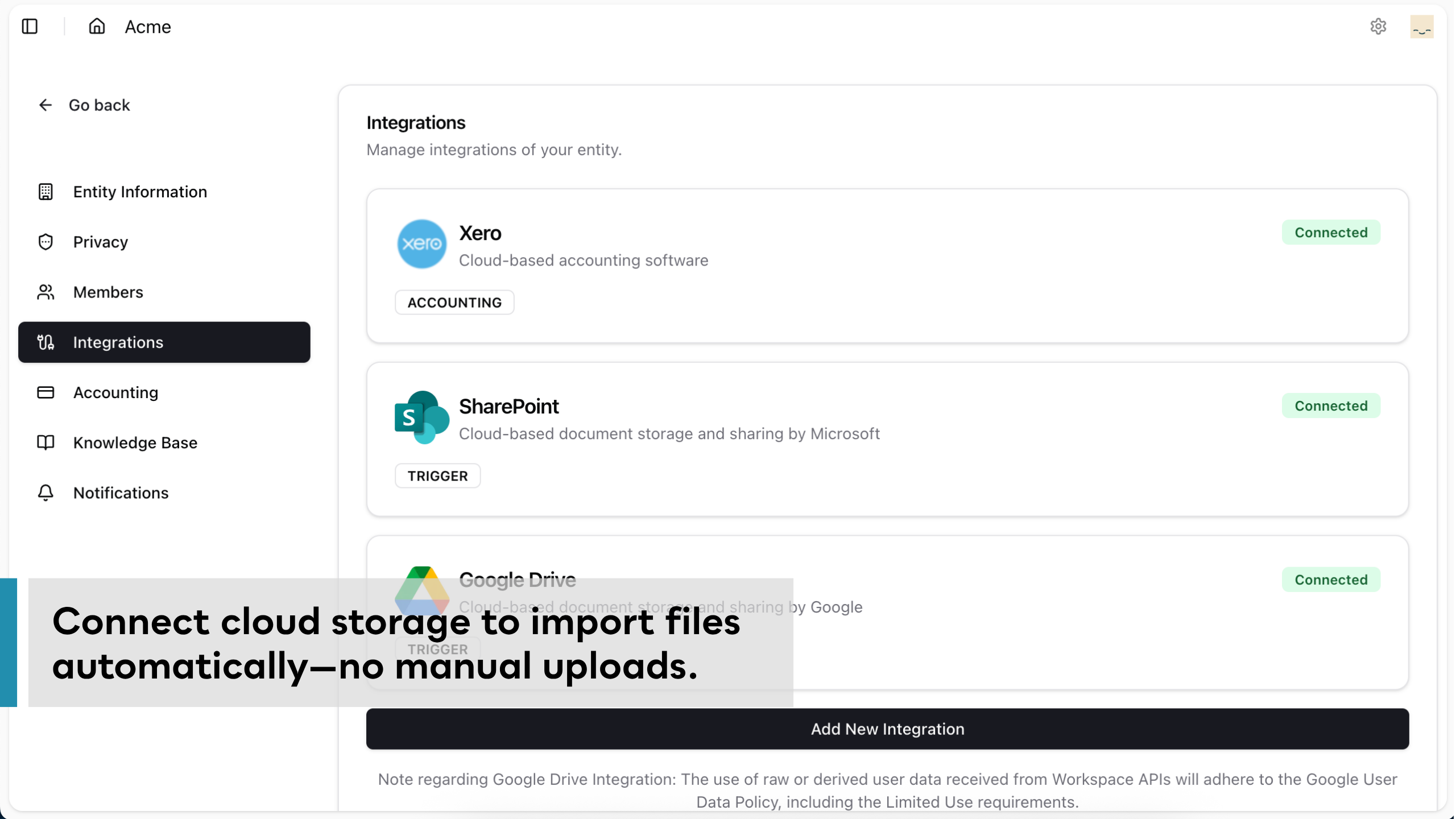Click the home icon

pyautogui.click(x=97, y=26)
